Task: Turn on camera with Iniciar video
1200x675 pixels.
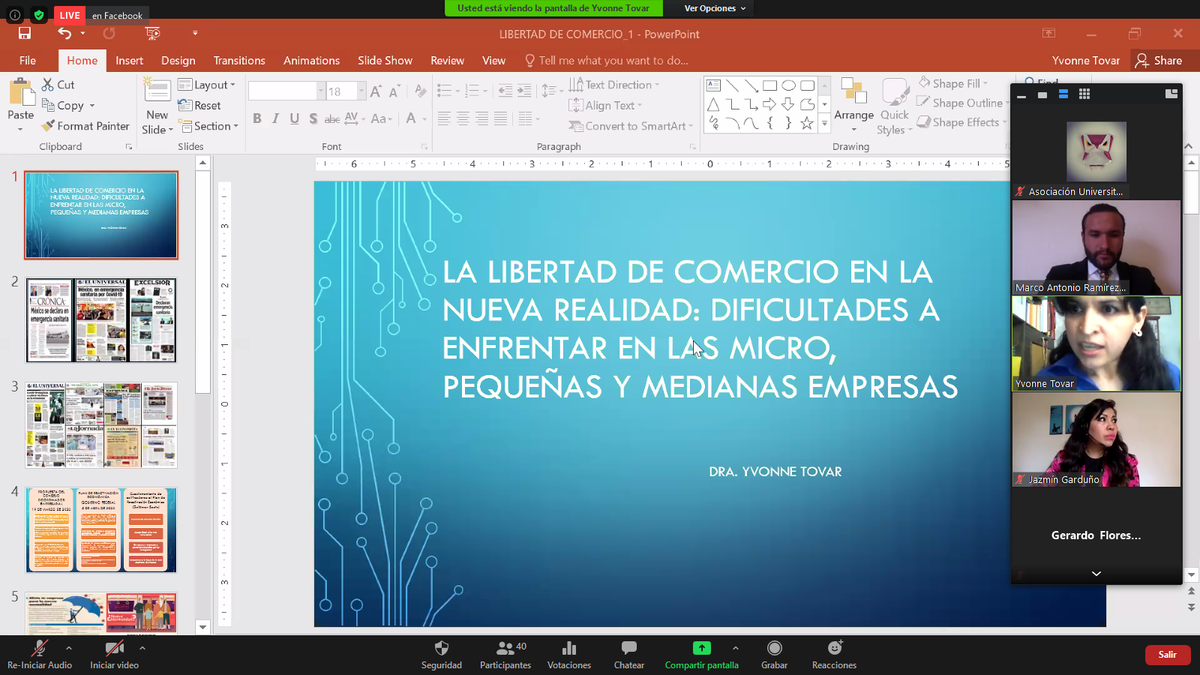Action: pyautogui.click(x=114, y=655)
